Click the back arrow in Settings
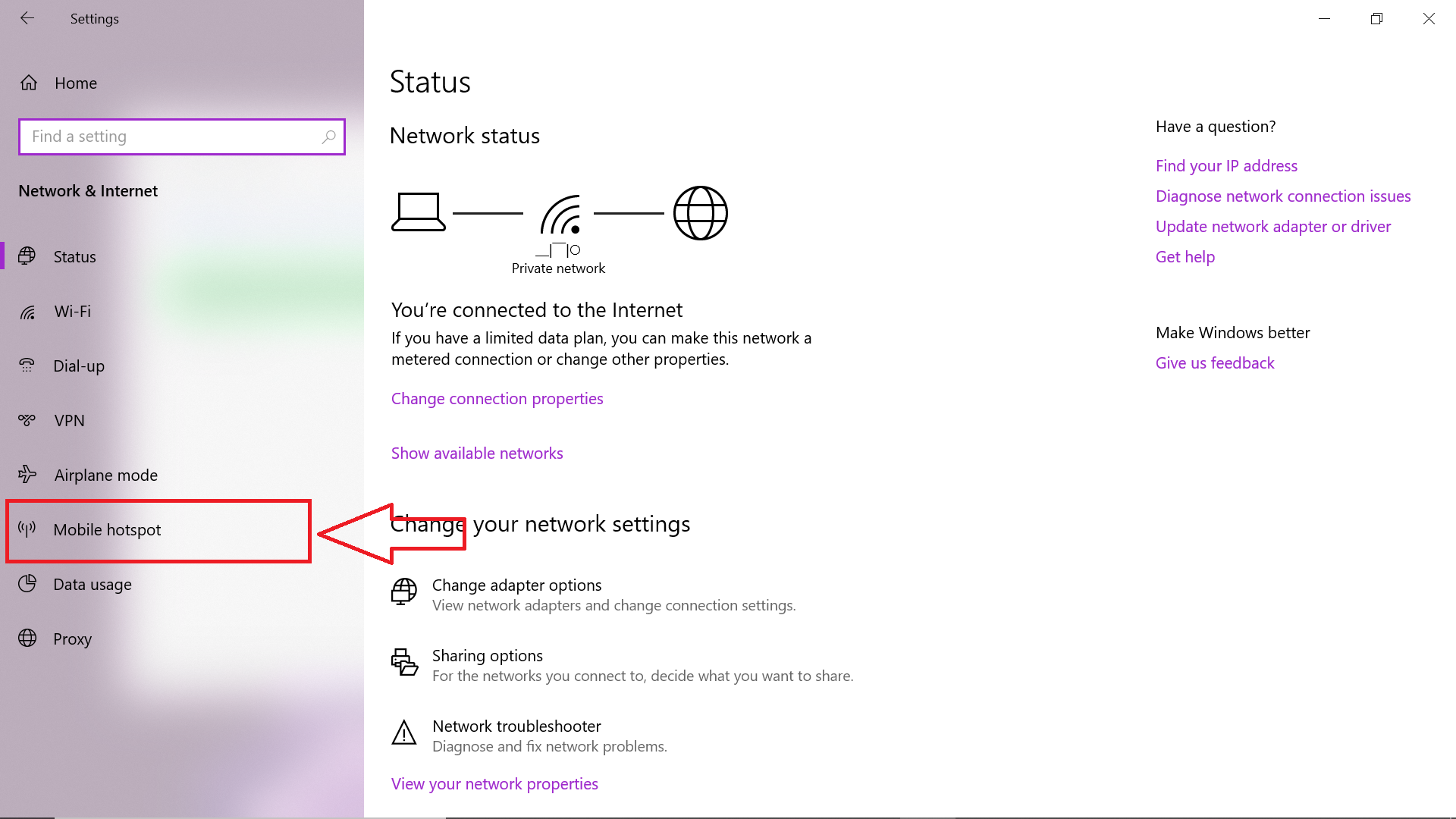 click(x=27, y=18)
